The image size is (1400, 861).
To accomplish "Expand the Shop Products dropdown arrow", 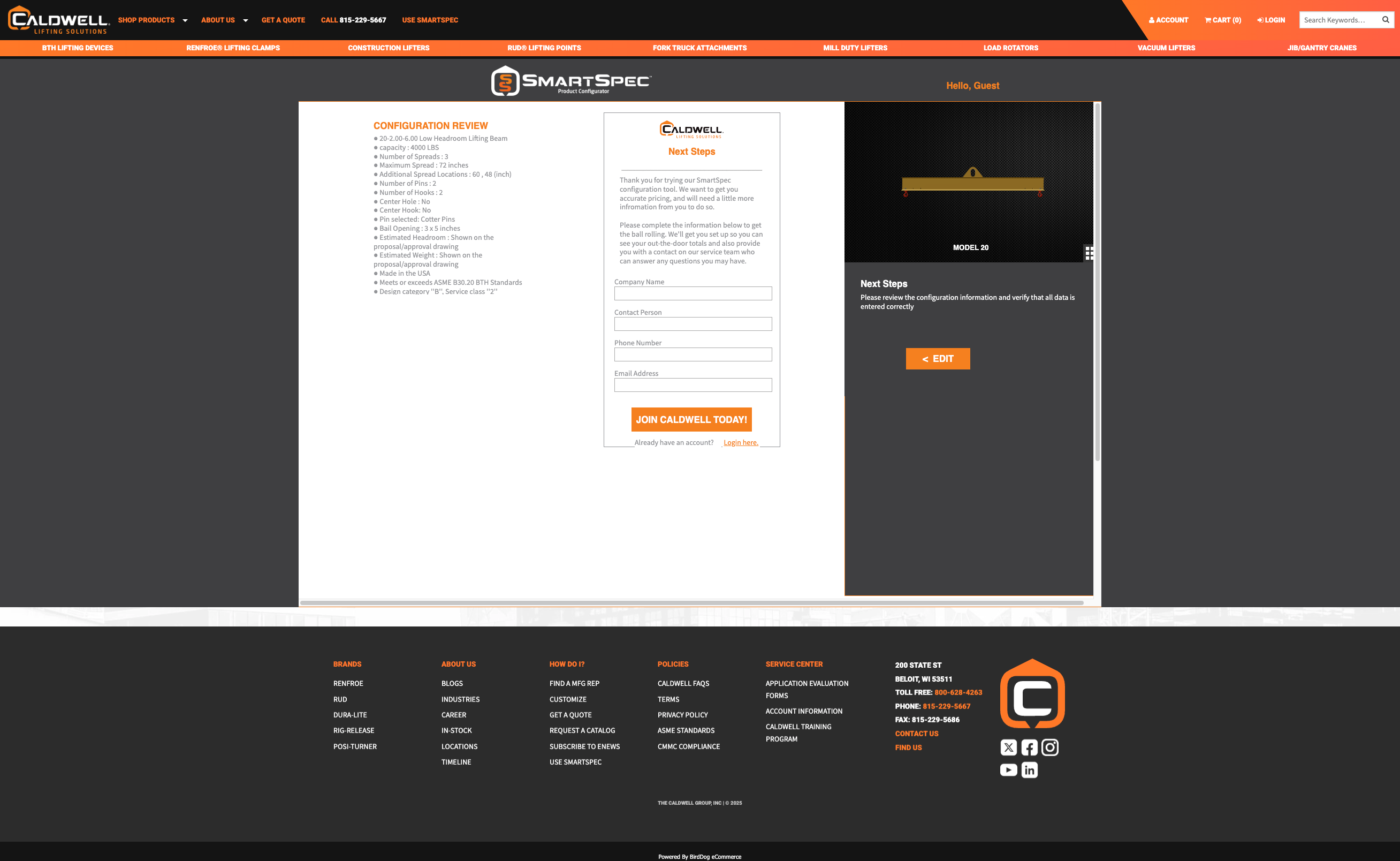I will tap(185, 20).
